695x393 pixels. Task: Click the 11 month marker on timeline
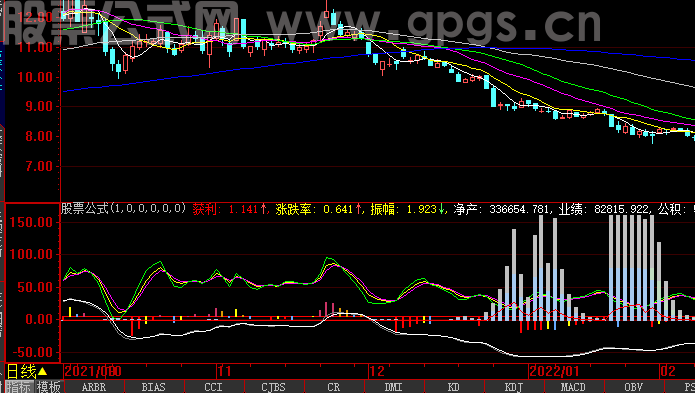(225, 371)
